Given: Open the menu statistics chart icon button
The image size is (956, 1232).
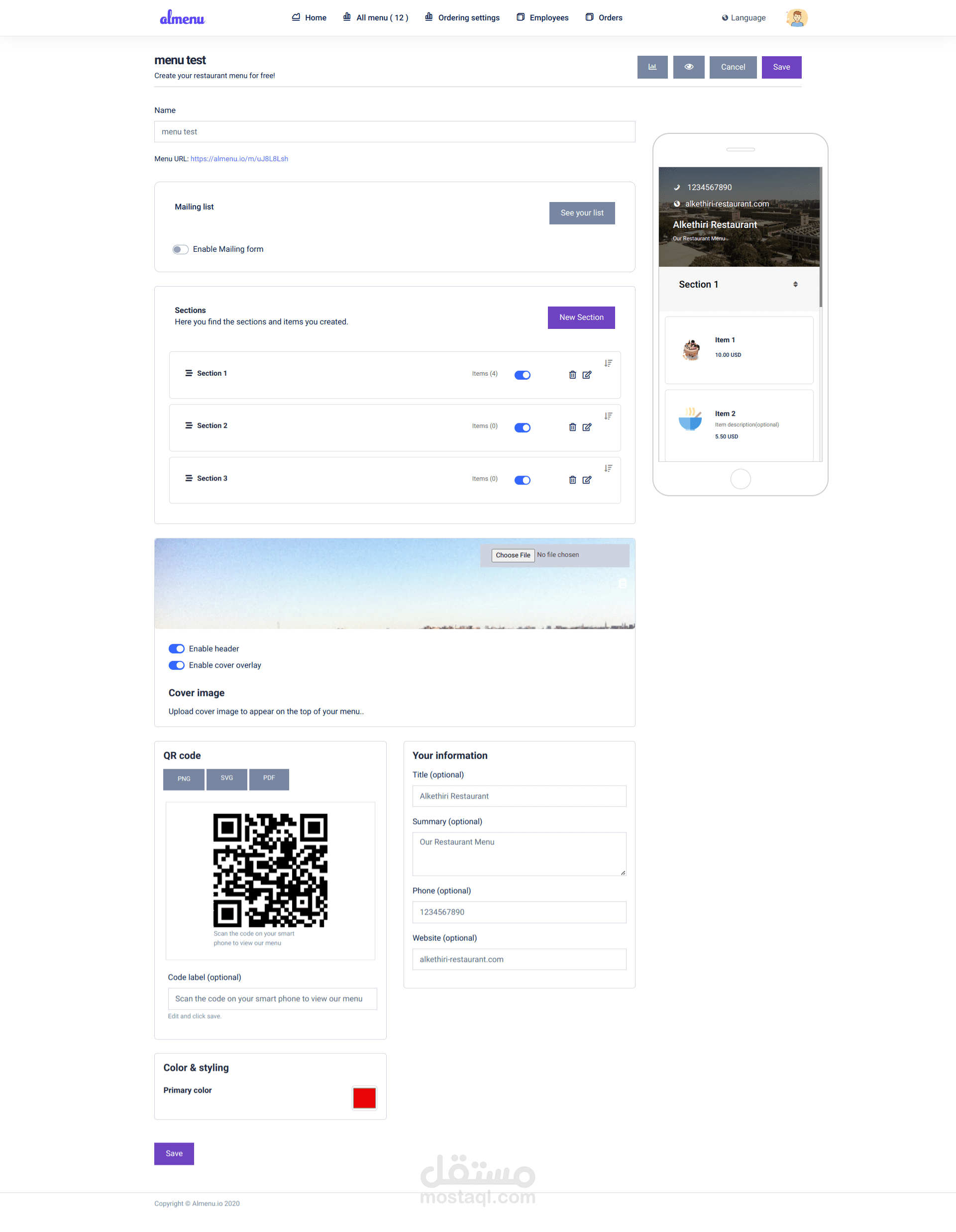Looking at the screenshot, I should (652, 67).
